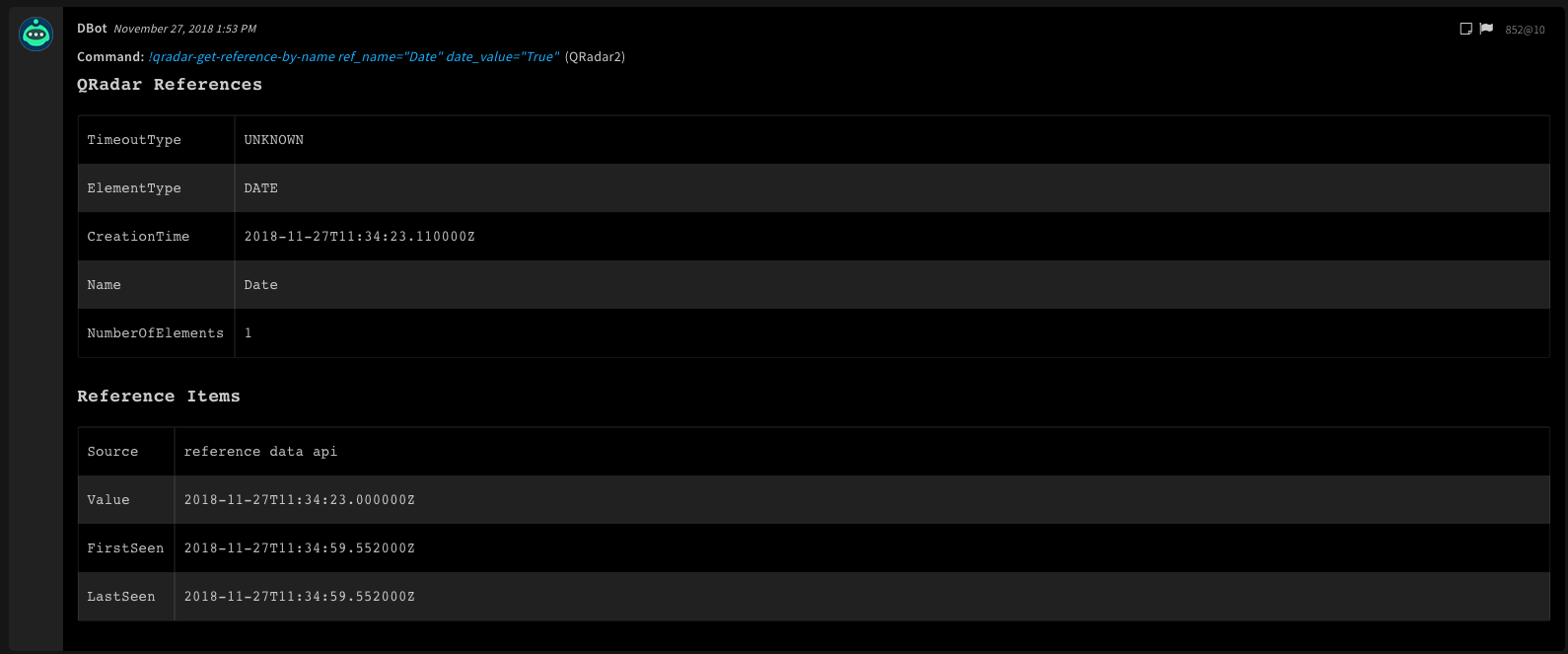Viewport: 1568px width, 654px height.
Task: Click the LastSeen timestamp value
Action: click(299, 597)
